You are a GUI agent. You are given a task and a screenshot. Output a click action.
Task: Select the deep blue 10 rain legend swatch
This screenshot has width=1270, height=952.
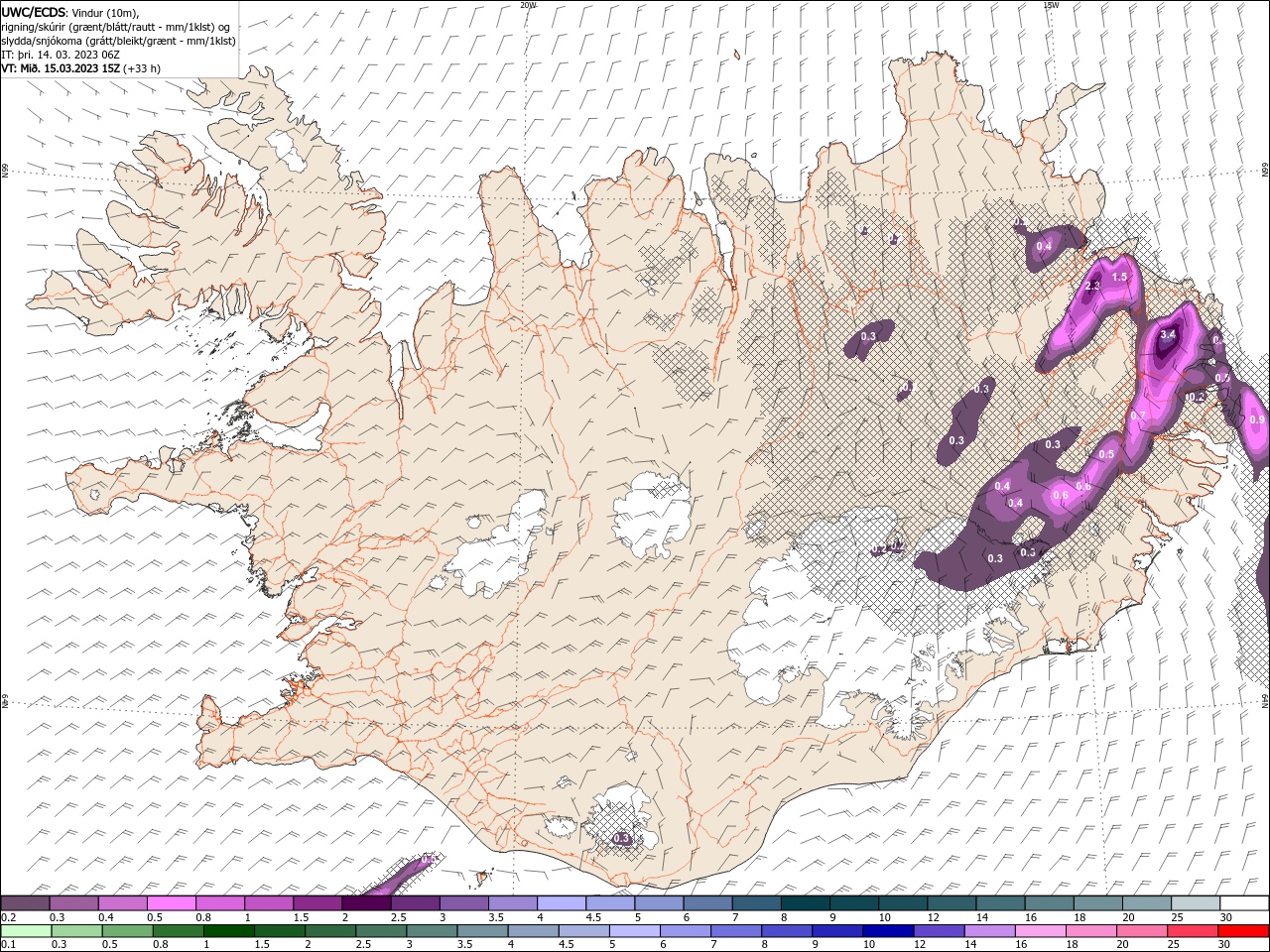click(887, 931)
